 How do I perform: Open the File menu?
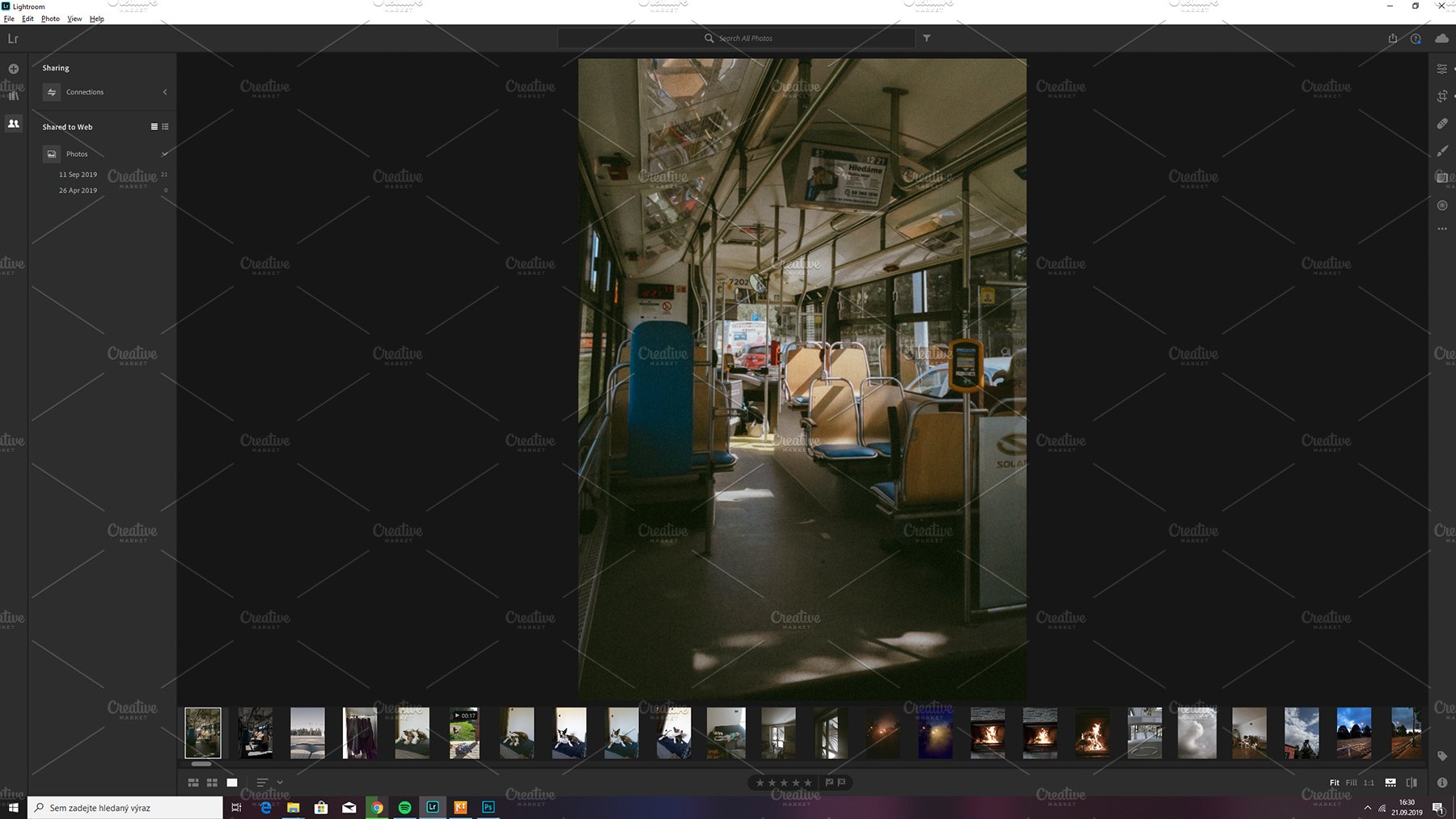tap(9, 19)
